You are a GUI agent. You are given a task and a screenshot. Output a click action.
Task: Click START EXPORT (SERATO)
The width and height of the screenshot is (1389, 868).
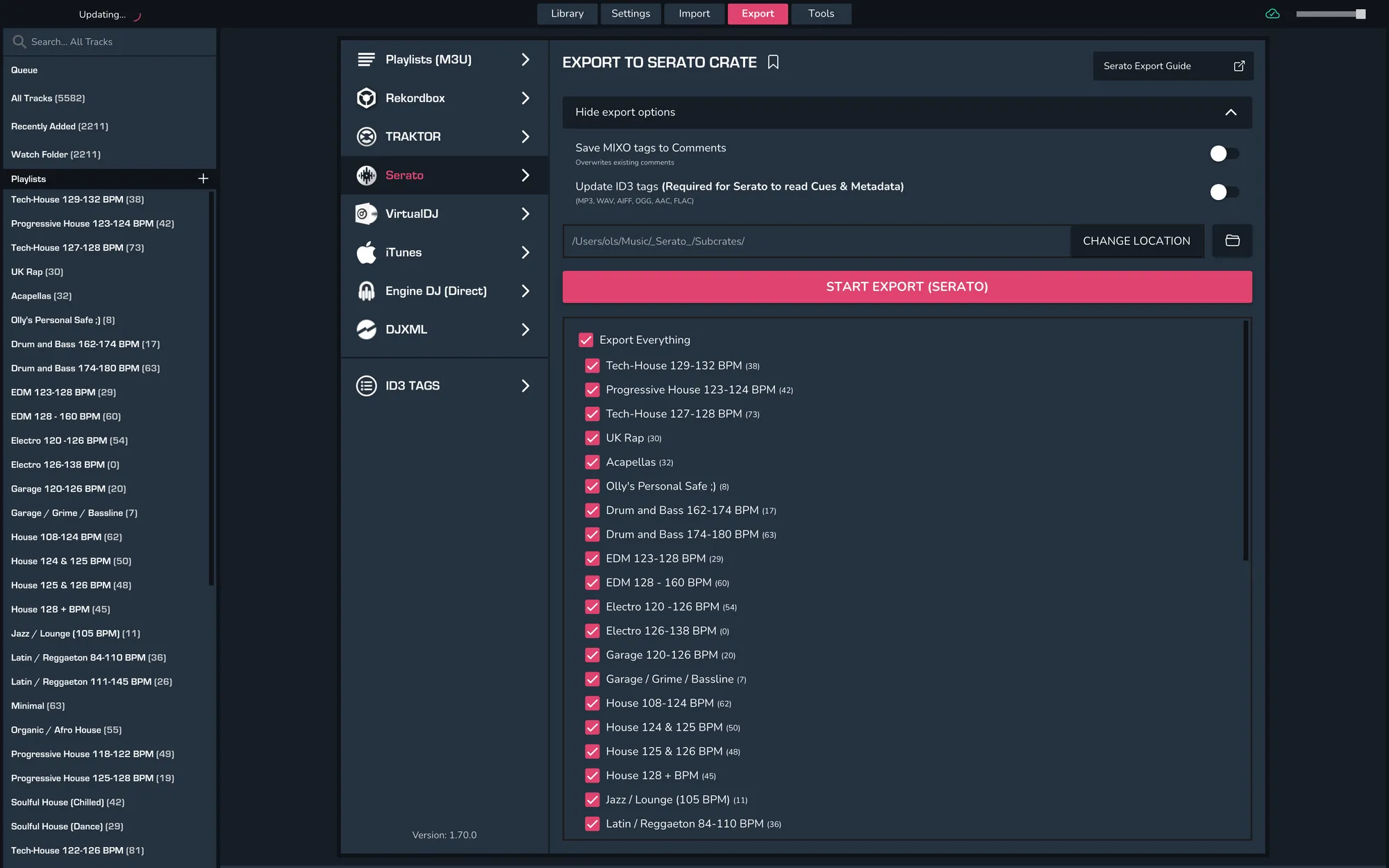tap(906, 286)
